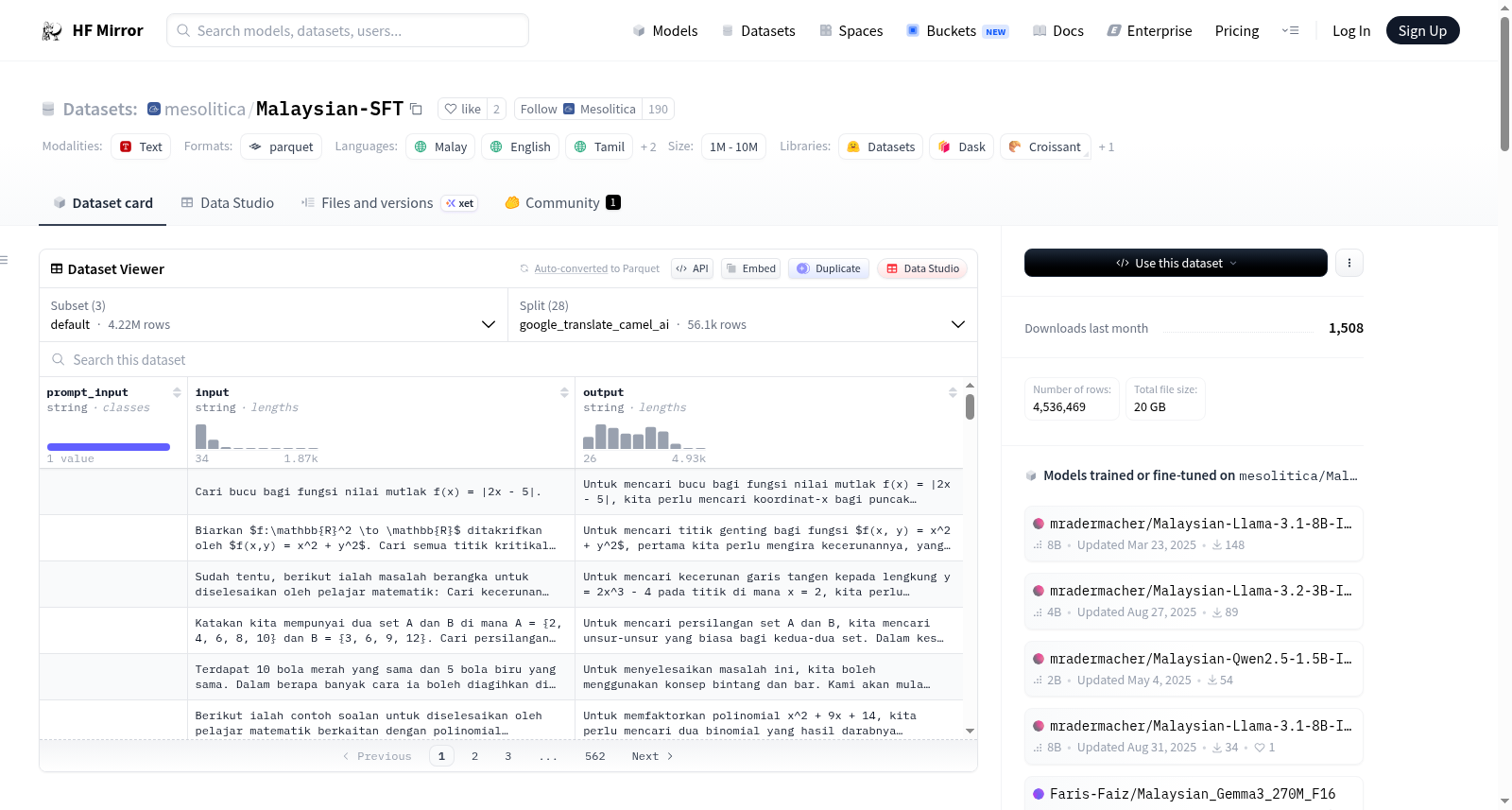This screenshot has height=810, width=1512.
Task: Open the Dataset card tab
Action: click(103, 203)
